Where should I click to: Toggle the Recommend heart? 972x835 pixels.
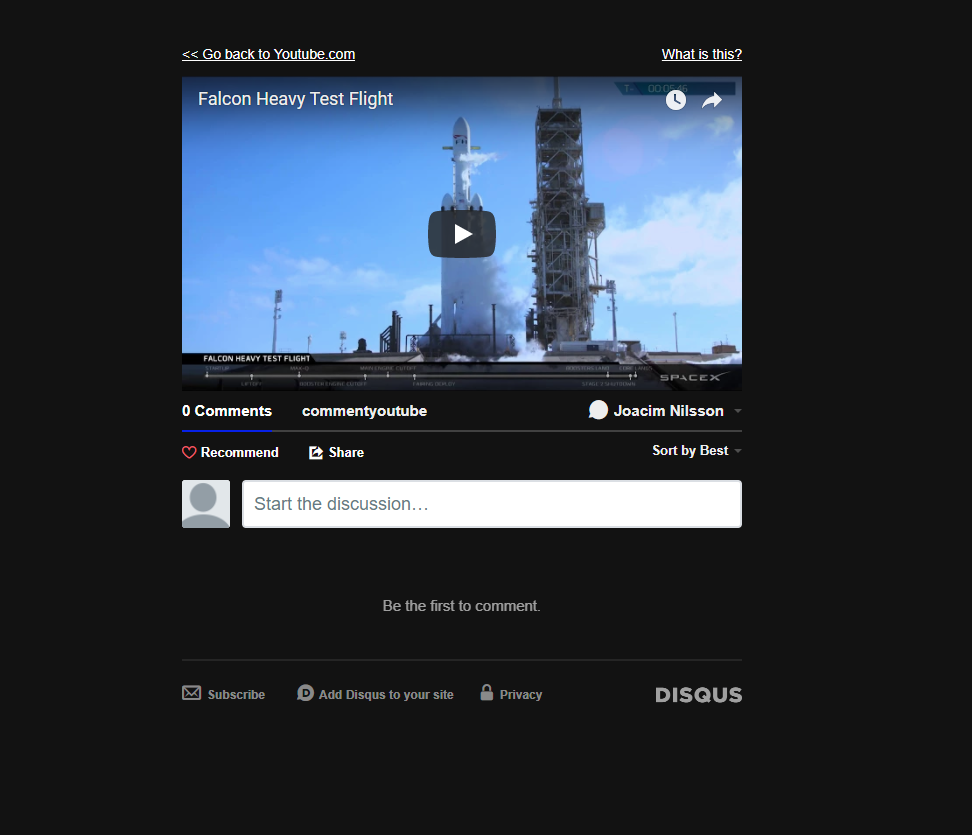point(189,452)
